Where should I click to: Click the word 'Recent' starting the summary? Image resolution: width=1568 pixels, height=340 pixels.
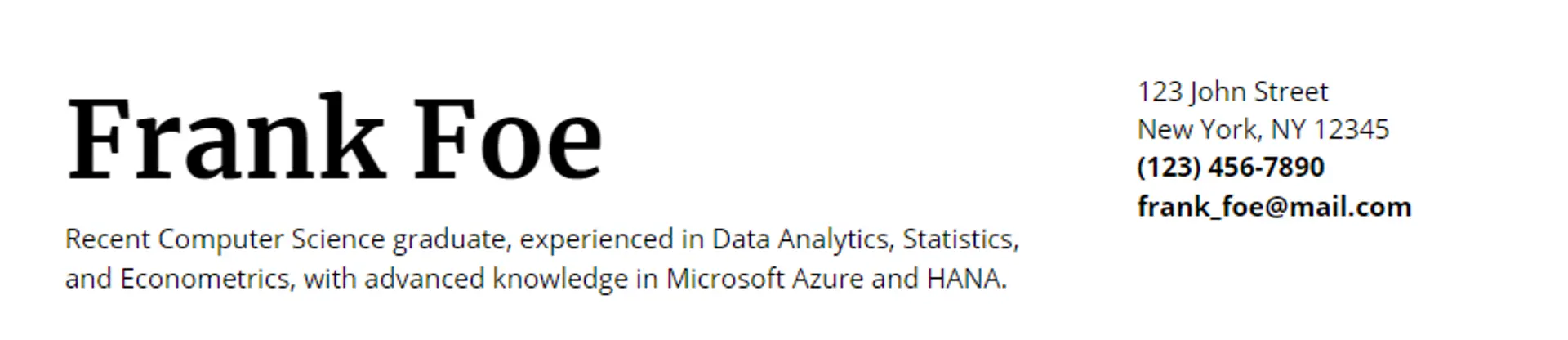108,239
